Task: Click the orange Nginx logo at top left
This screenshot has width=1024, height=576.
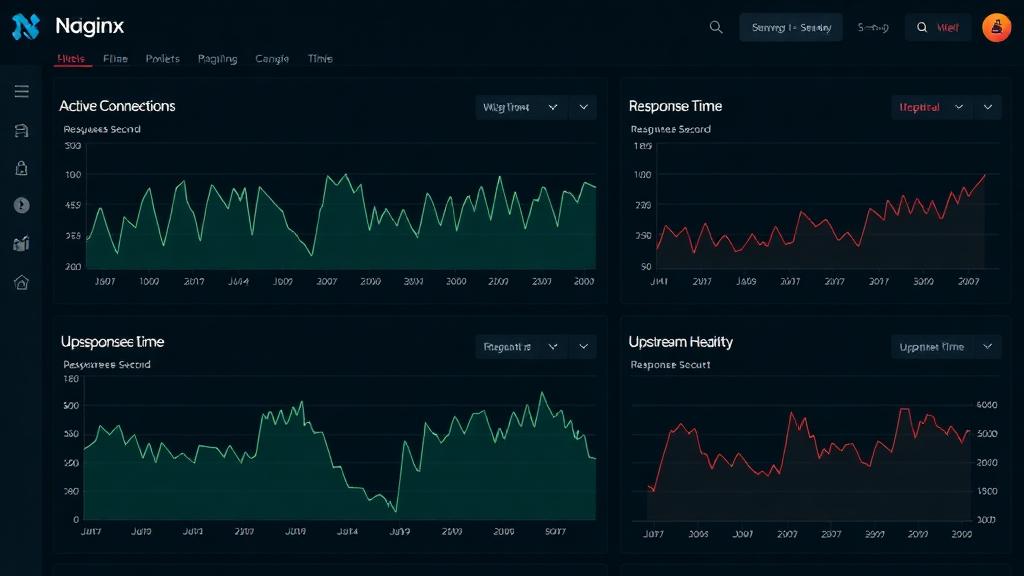Action: click(24, 26)
